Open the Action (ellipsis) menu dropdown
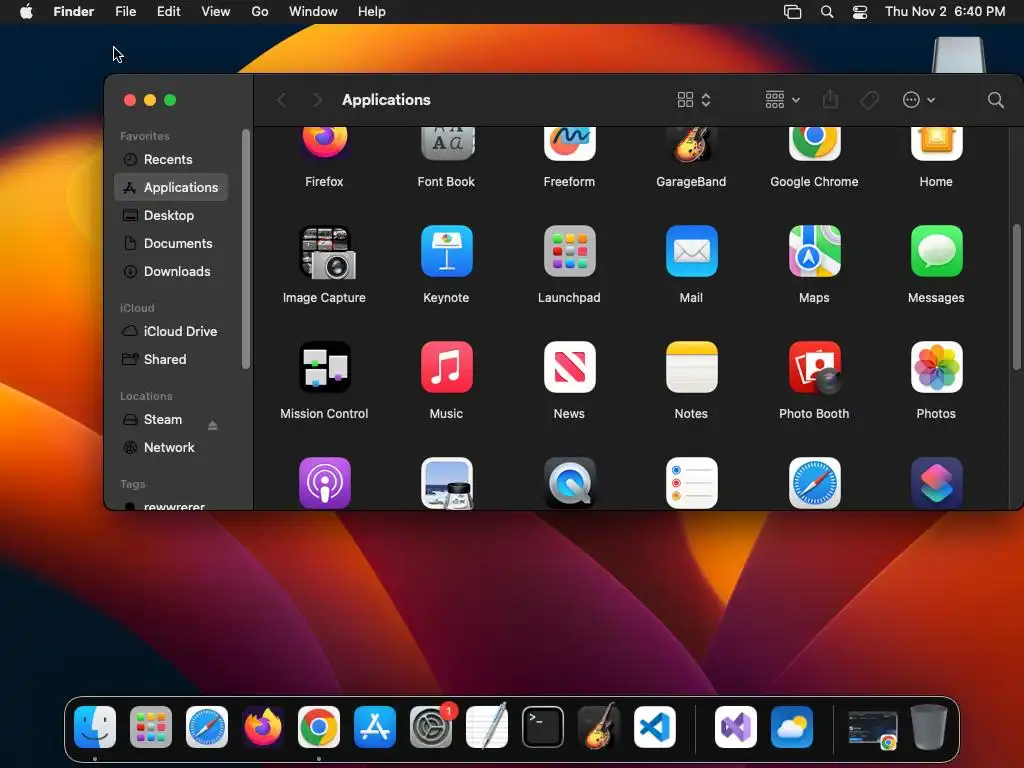Viewport: 1024px width, 768px height. pyautogui.click(x=919, y=100)
